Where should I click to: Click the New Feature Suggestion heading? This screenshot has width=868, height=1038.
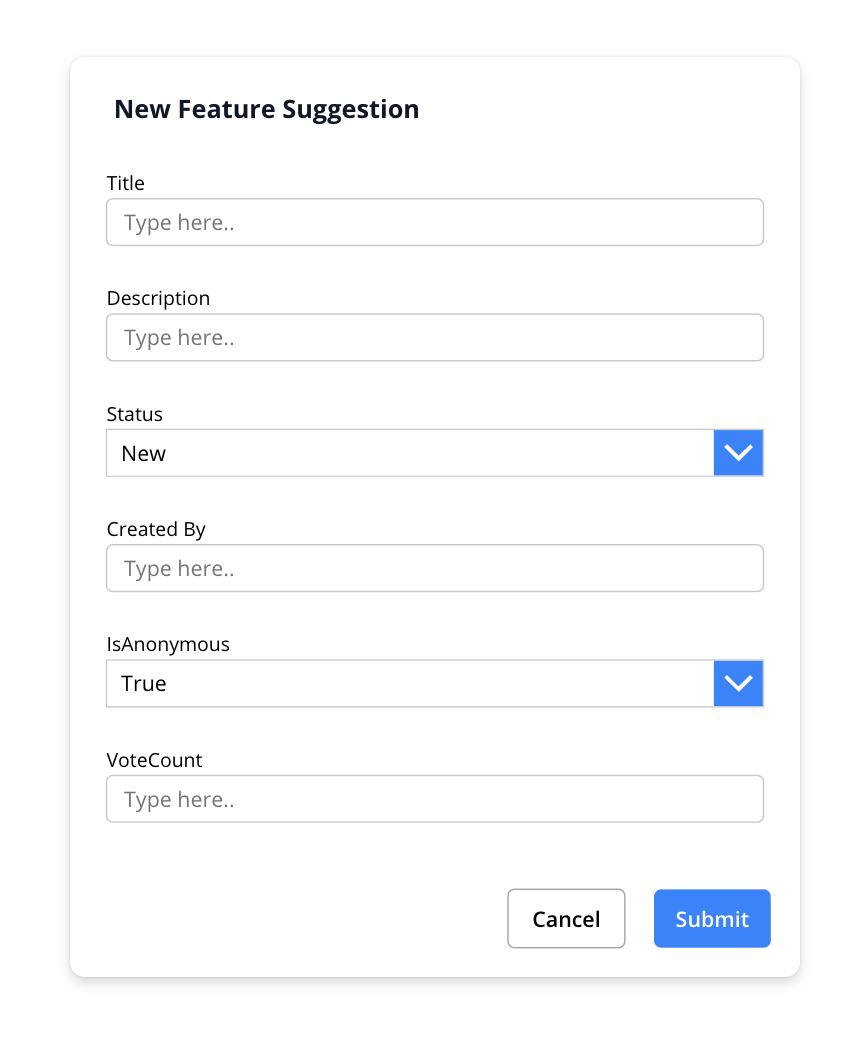click(x=267, y=109)
